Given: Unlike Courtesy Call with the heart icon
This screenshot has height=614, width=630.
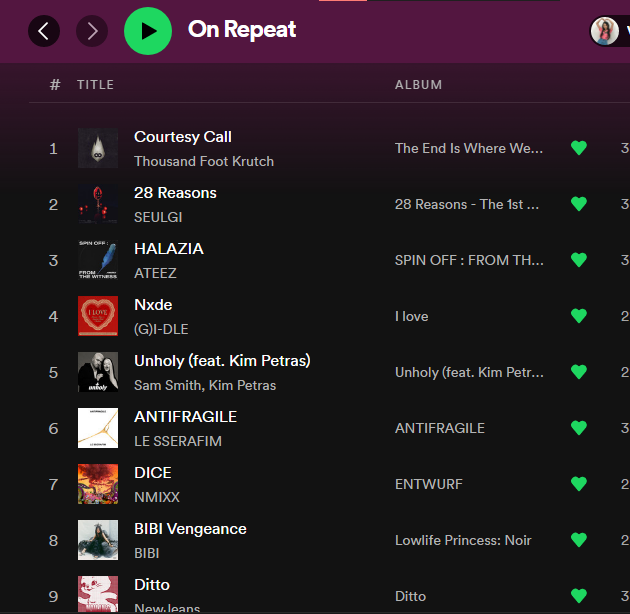Looking at the screenshot, I should coord(579,148).
